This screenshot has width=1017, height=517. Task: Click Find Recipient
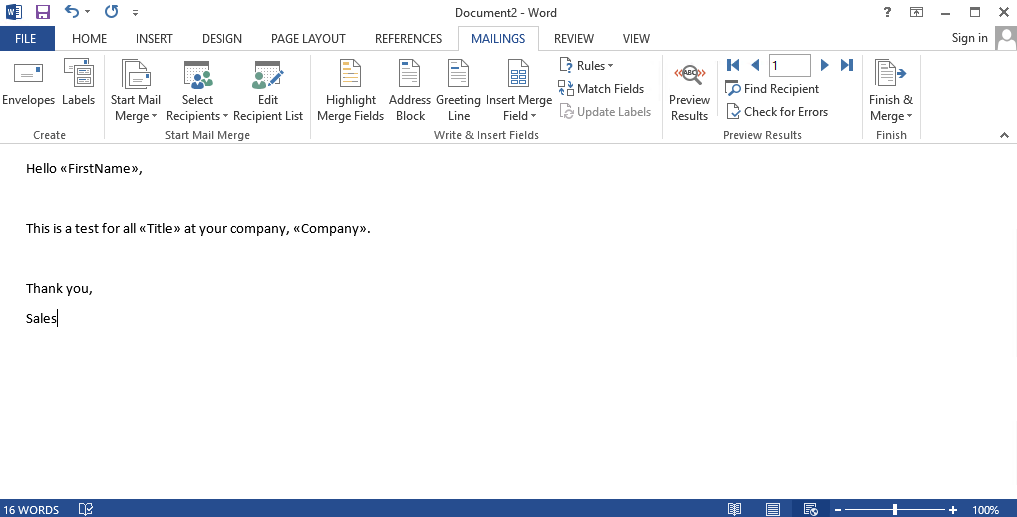tap(772, 89)
